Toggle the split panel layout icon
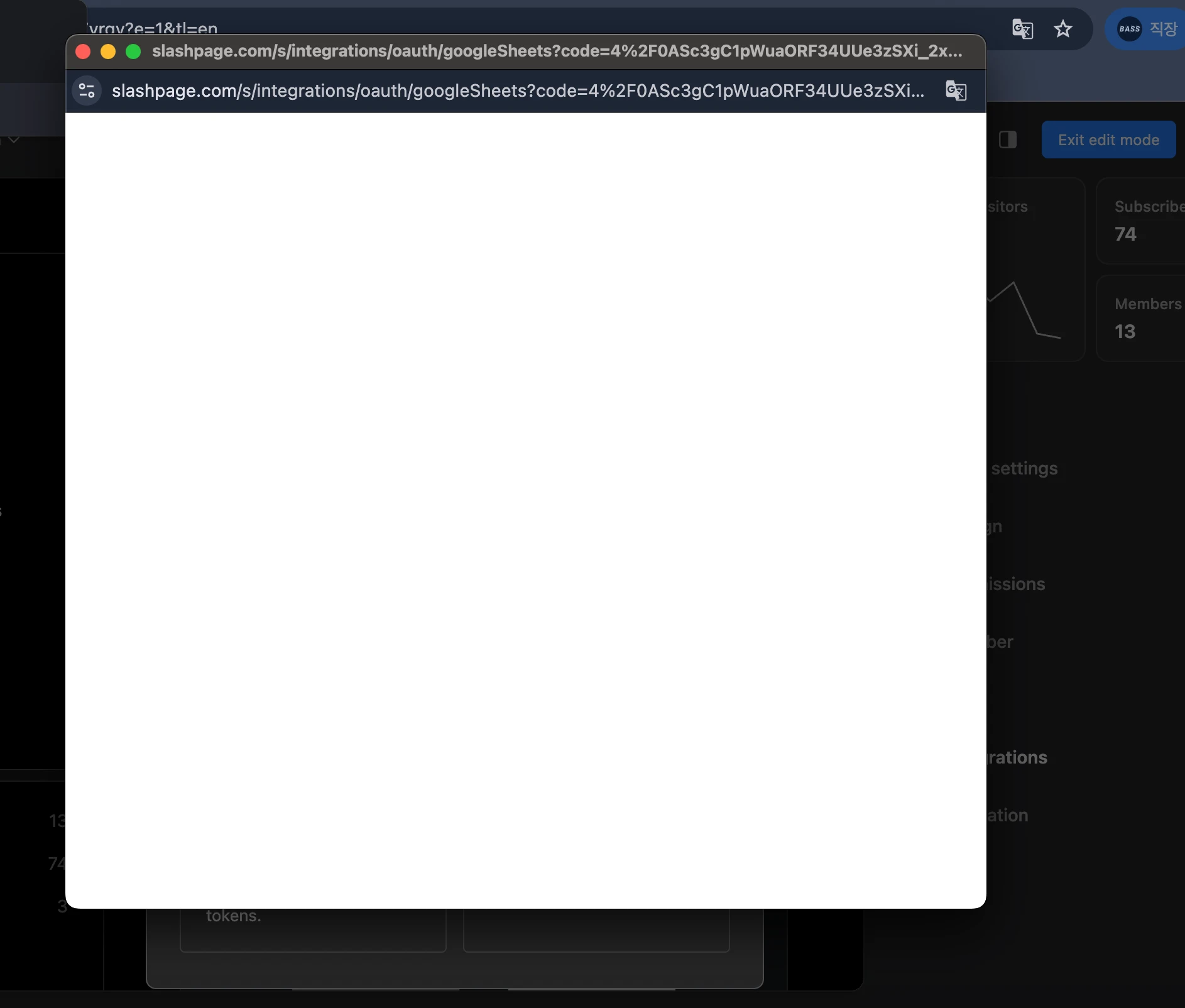 [1007, 140]
